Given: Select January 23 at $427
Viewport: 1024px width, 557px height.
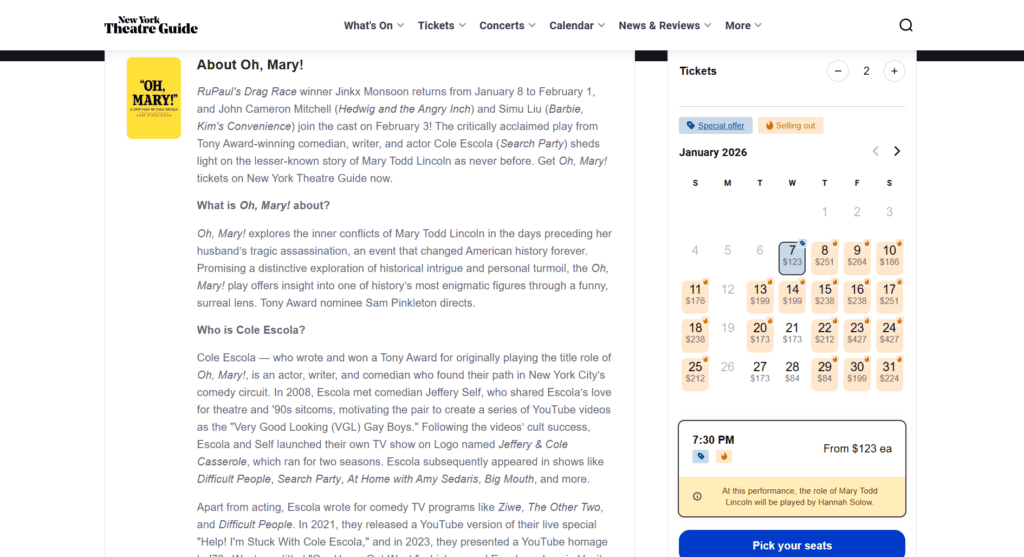Looking at the screenshot, I should tap(857, 334).
